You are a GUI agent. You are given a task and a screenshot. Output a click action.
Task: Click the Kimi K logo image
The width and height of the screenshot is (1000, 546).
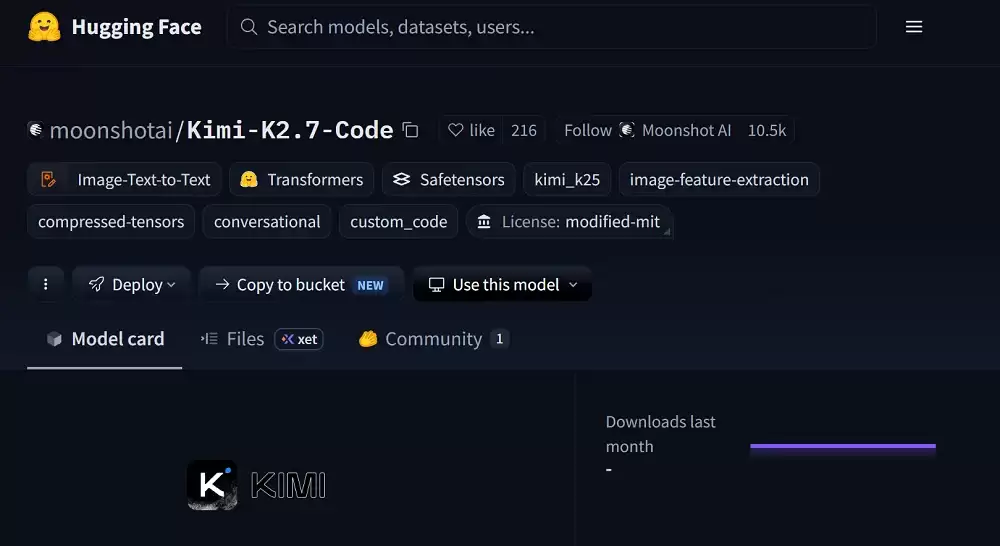(x=212, y=485)
